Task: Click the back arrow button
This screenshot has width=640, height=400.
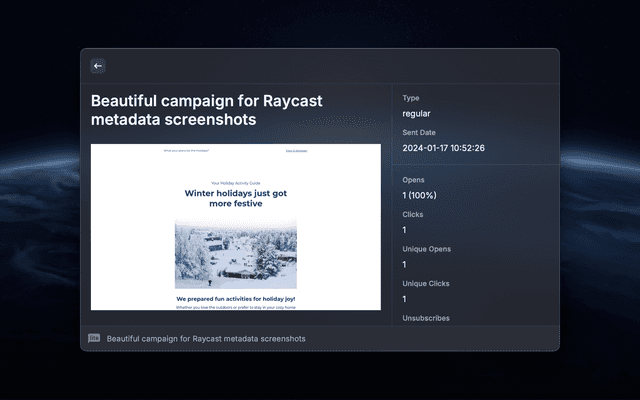Action: pyautogui.click(x=98, y=66)
